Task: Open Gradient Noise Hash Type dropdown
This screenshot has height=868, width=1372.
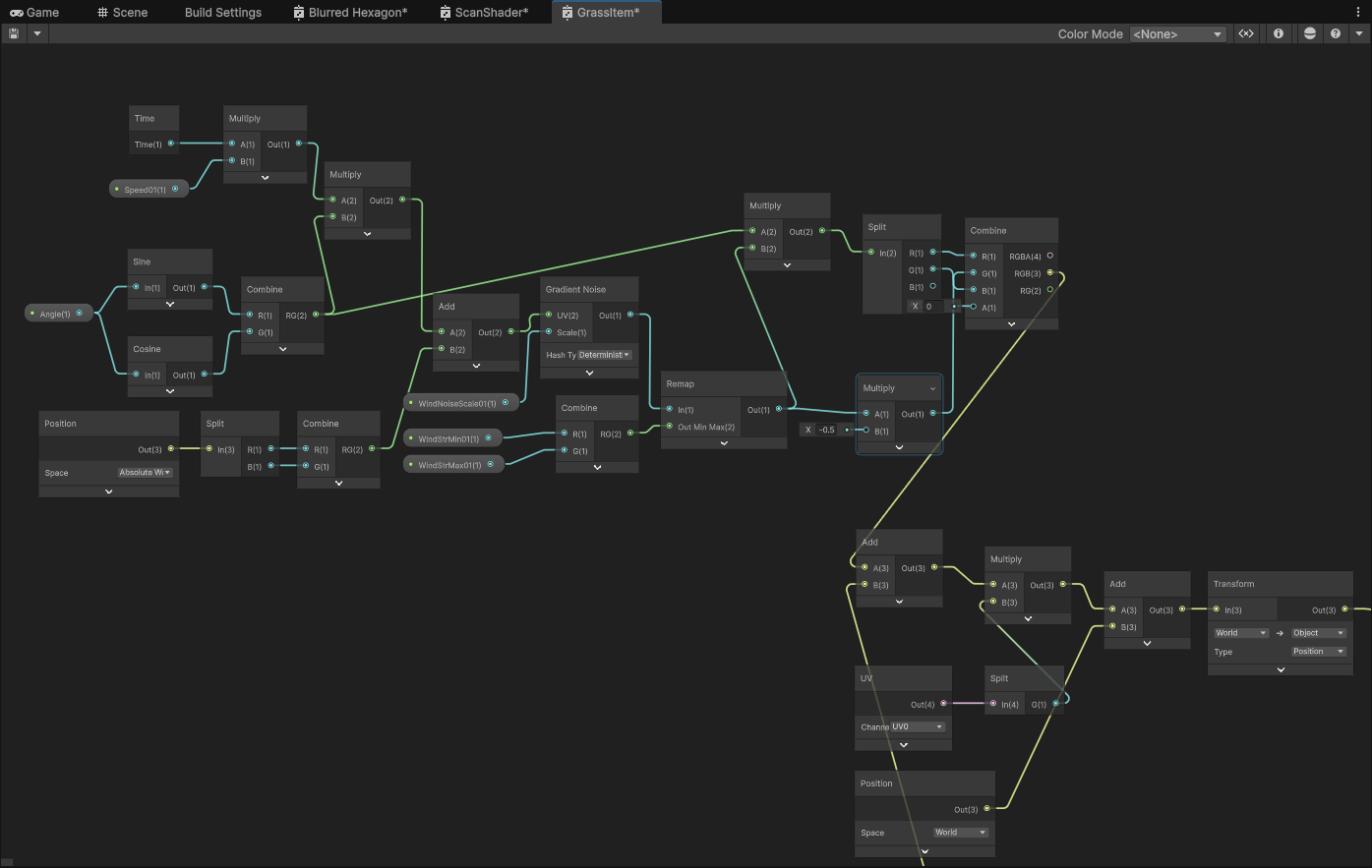Action: (605, 355)
